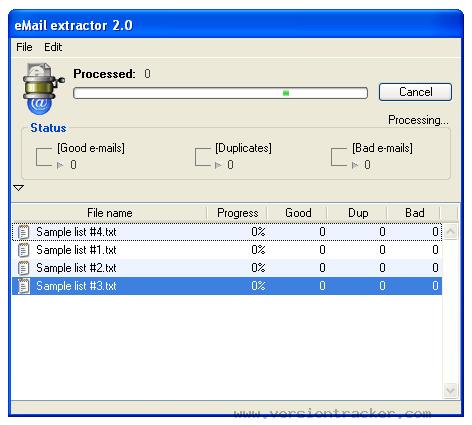The height and width of the screenshot is (425, 472).
Task: Click the Duplicates play arrow
Action: (218, 165)
